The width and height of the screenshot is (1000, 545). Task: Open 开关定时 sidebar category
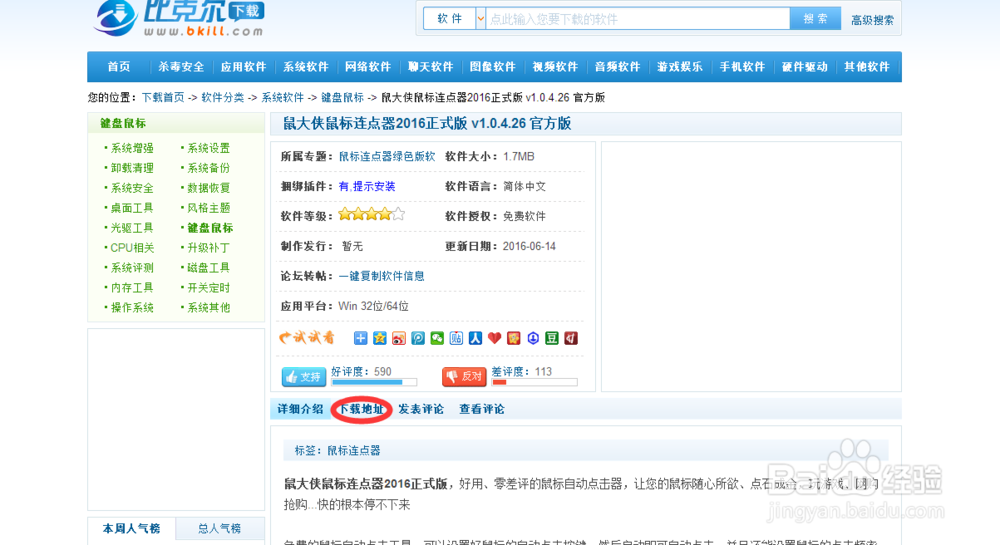tap(209, 287)
